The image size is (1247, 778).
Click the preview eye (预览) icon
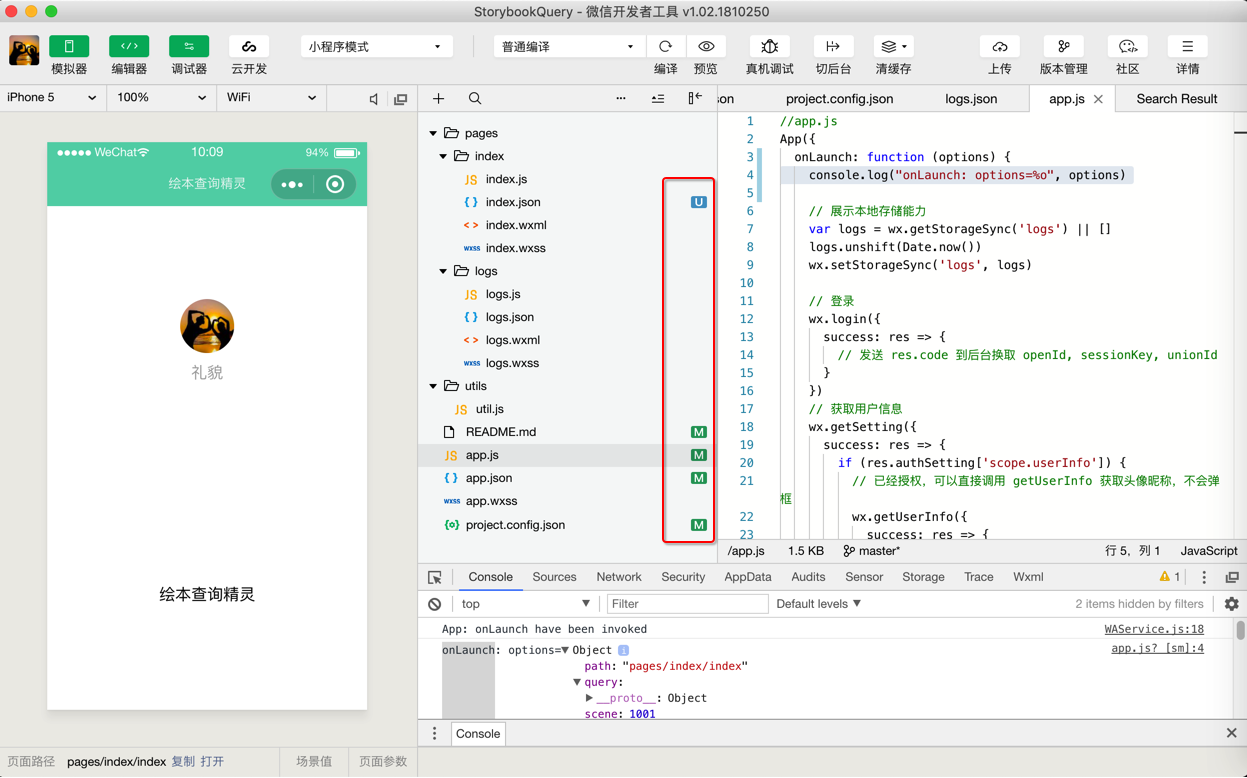pos(706,46)
